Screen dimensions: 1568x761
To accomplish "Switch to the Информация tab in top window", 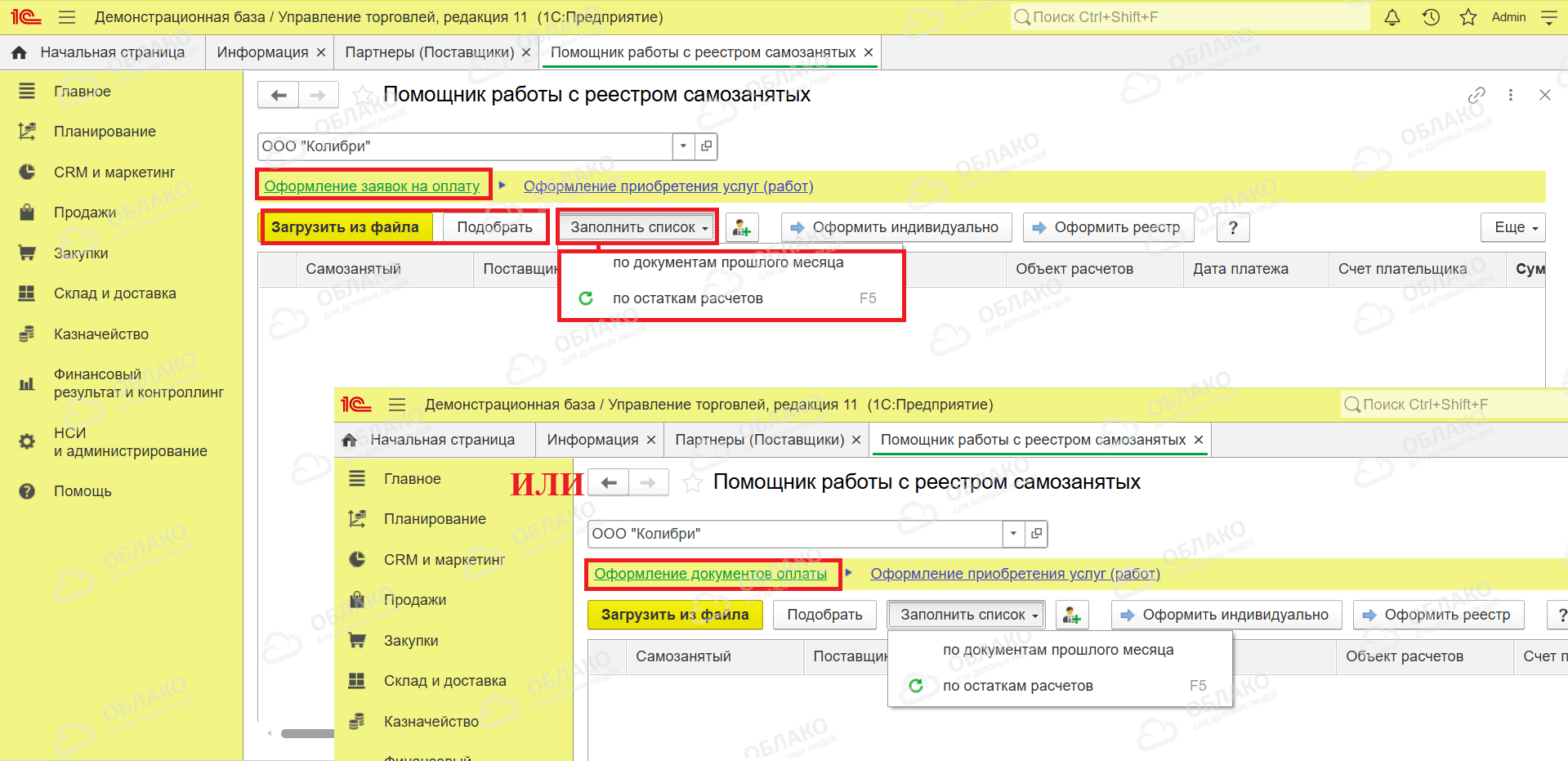I will [x=262, y=52].
